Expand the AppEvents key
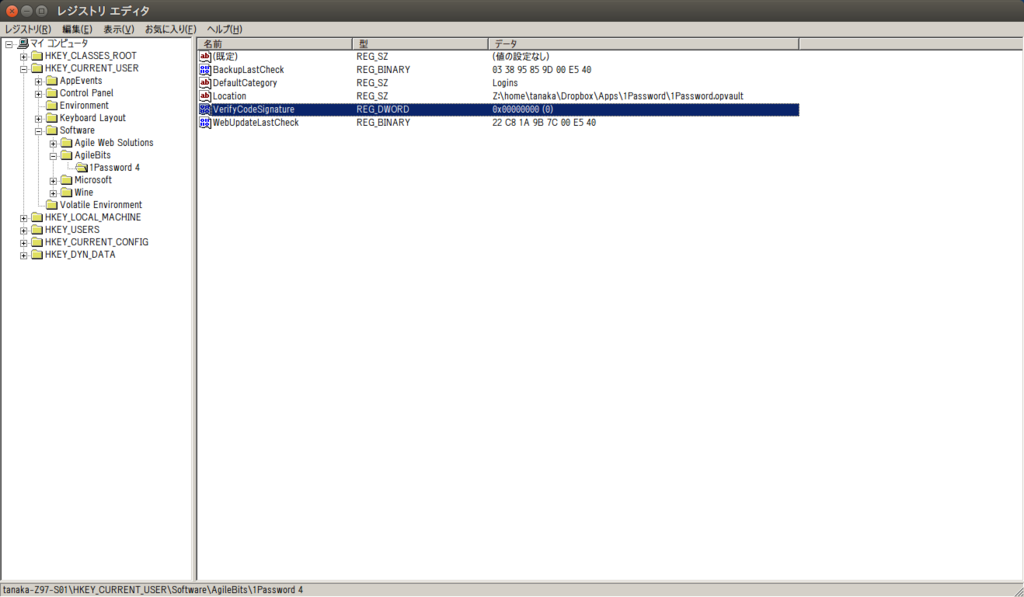 pos(39,82)
